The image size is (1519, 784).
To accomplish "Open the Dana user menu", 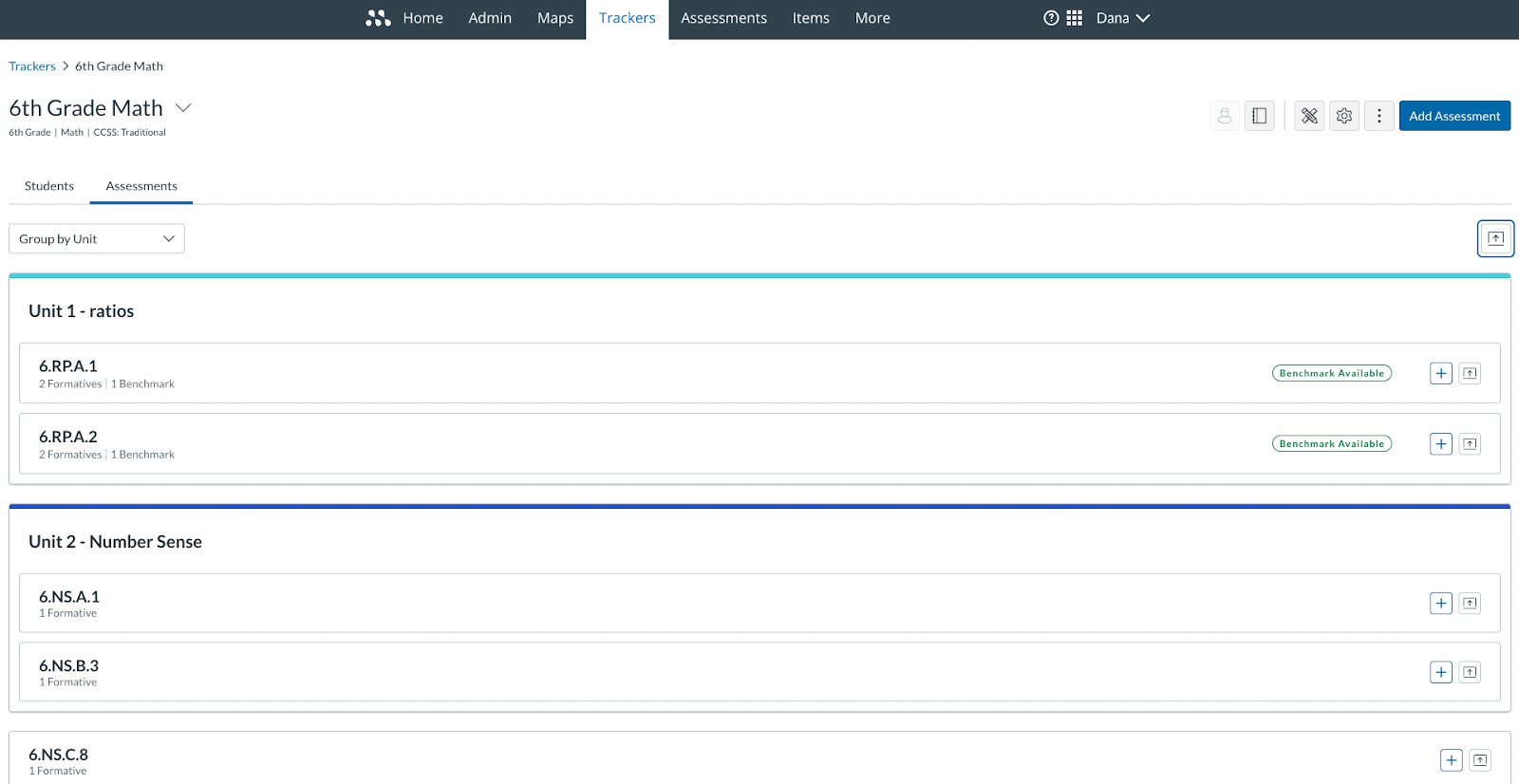I will pos(1123,18).
